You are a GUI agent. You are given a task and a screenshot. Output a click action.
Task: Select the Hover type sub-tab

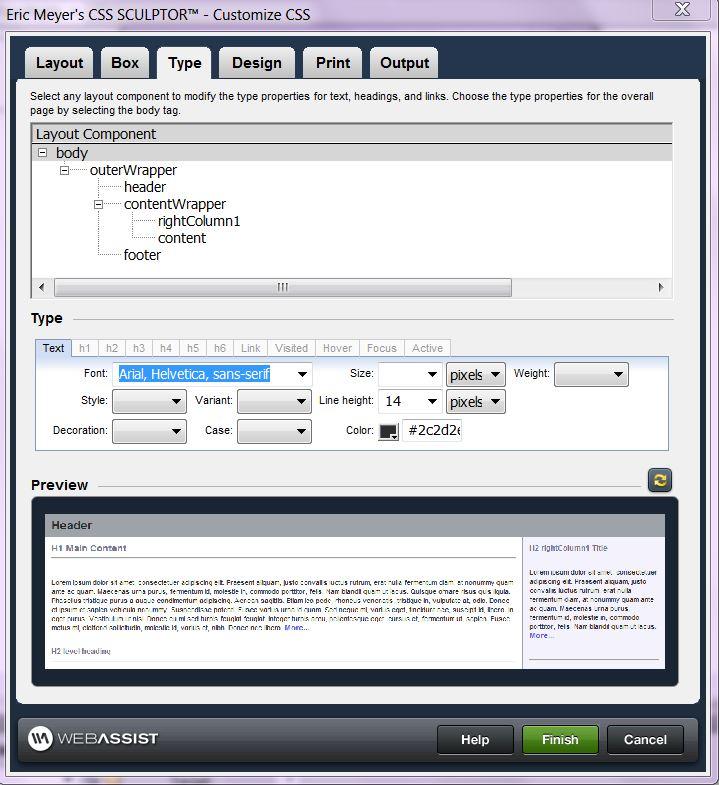[x=337, y=348]
